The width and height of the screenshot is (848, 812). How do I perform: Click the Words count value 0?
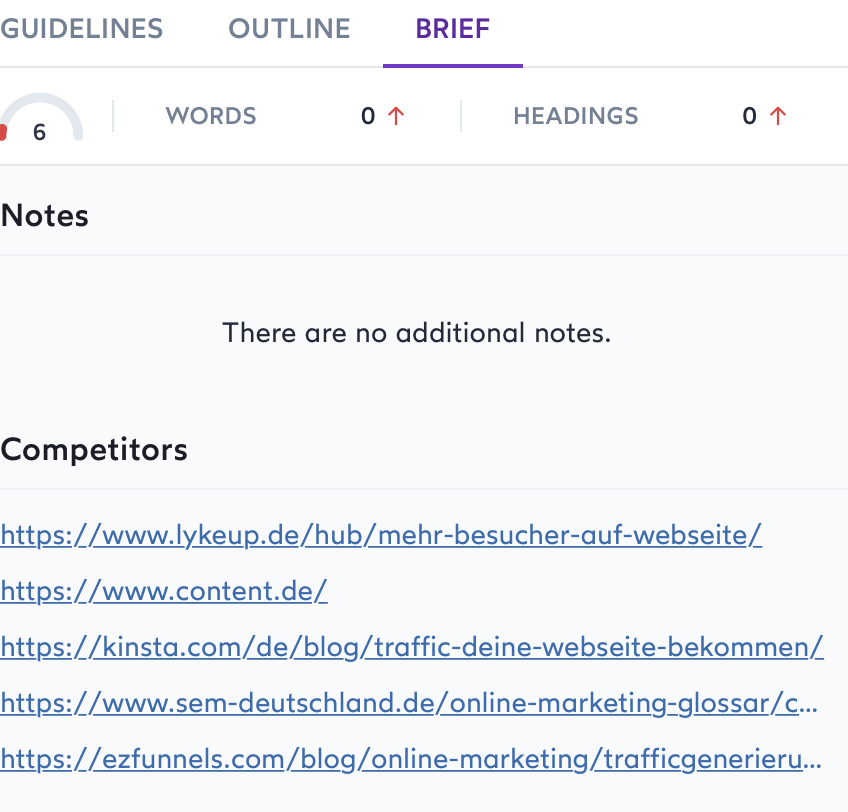point(368,116)
